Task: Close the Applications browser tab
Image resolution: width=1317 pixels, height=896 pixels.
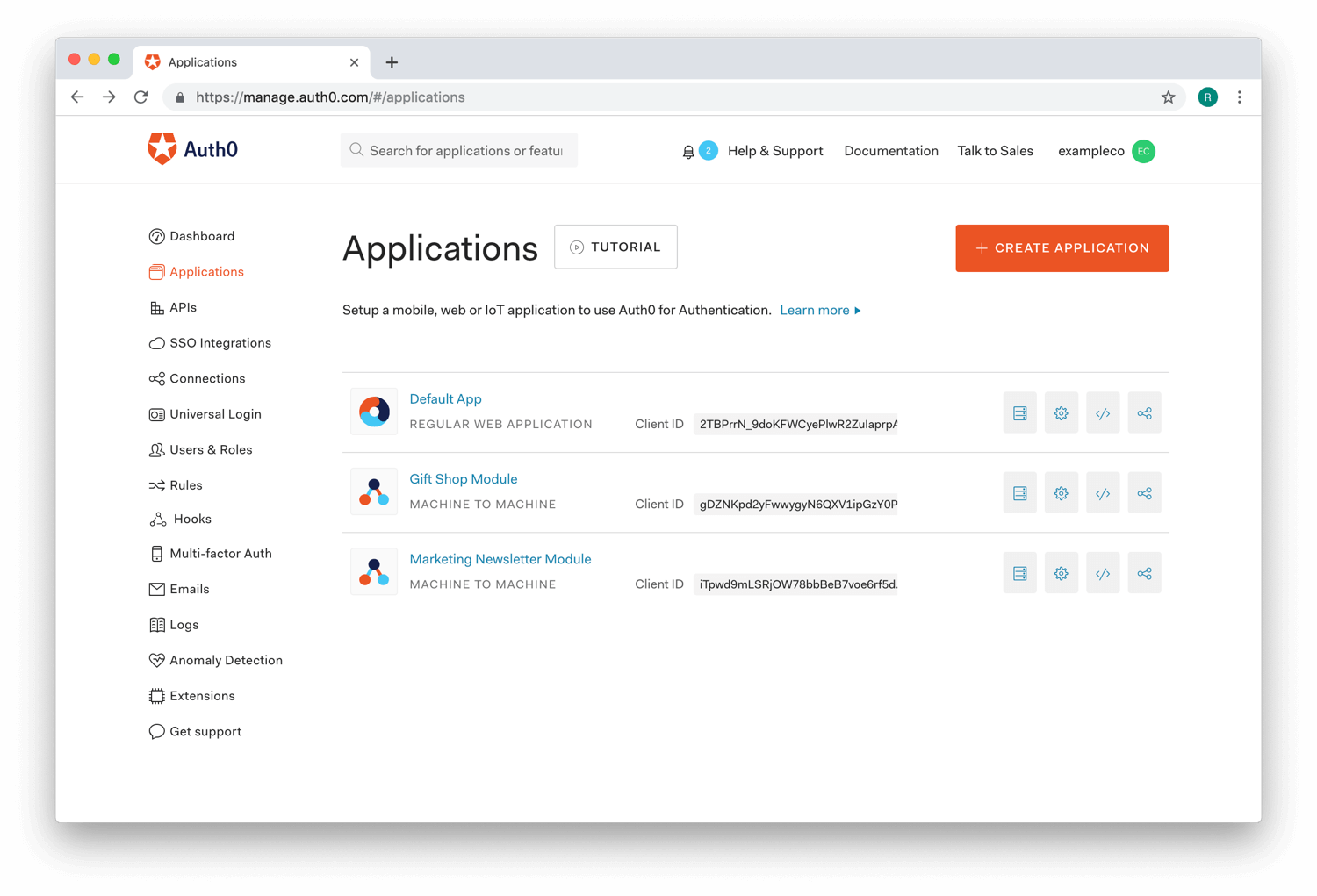Action: pyautogui.click(x=354, y=62)
